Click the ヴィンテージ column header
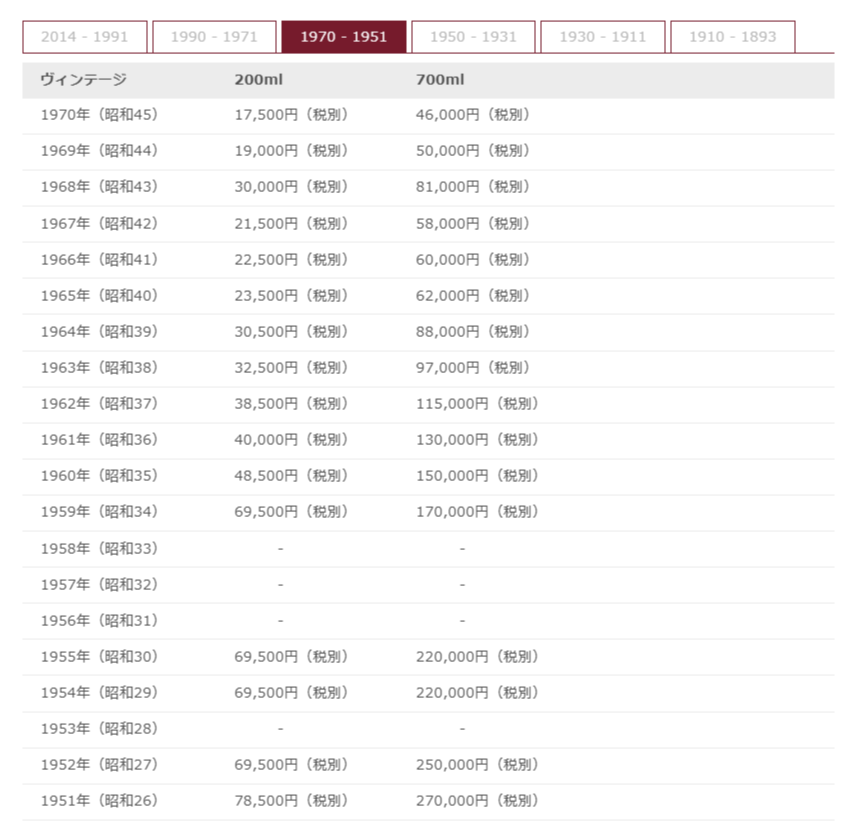 pos(84,80)
